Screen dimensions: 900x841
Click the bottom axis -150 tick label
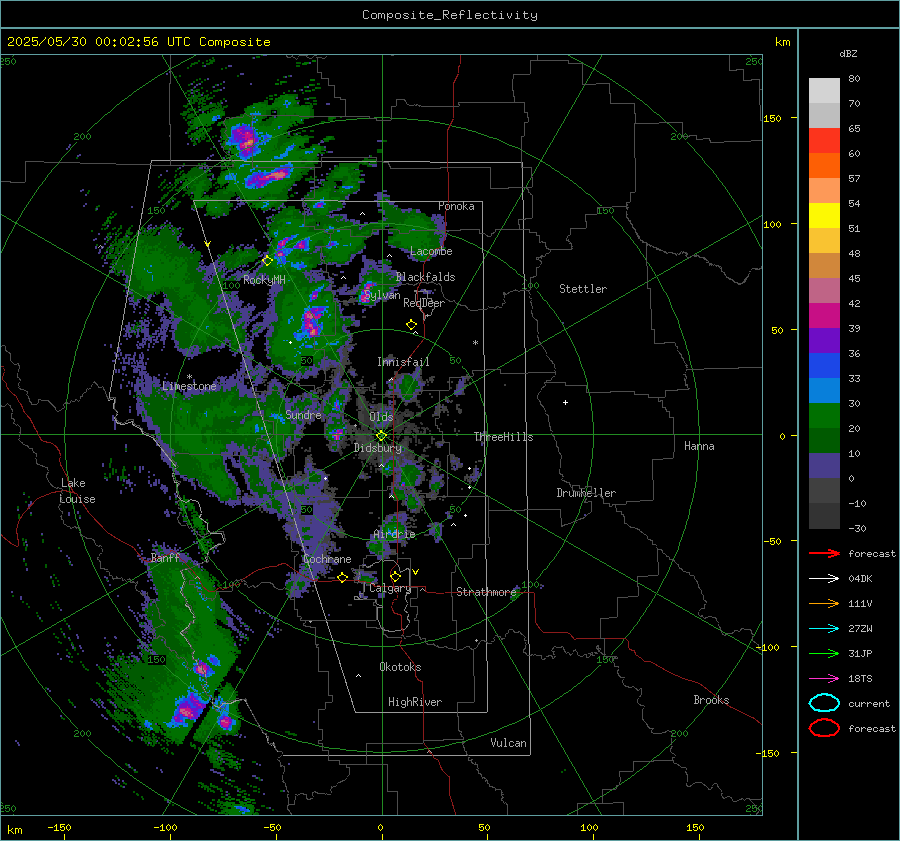pyautogui.click(x=59, y=827)
